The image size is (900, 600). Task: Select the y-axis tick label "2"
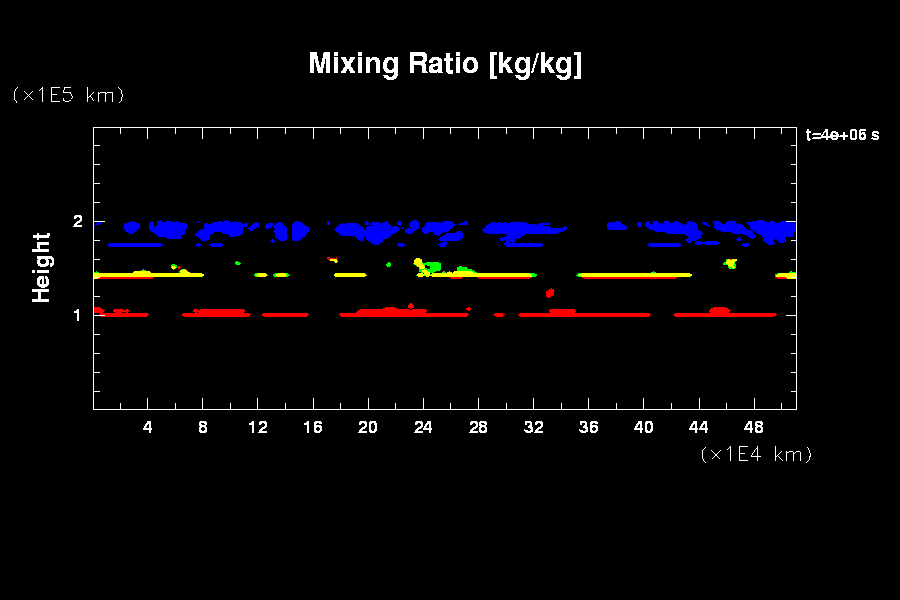[77, 222]
